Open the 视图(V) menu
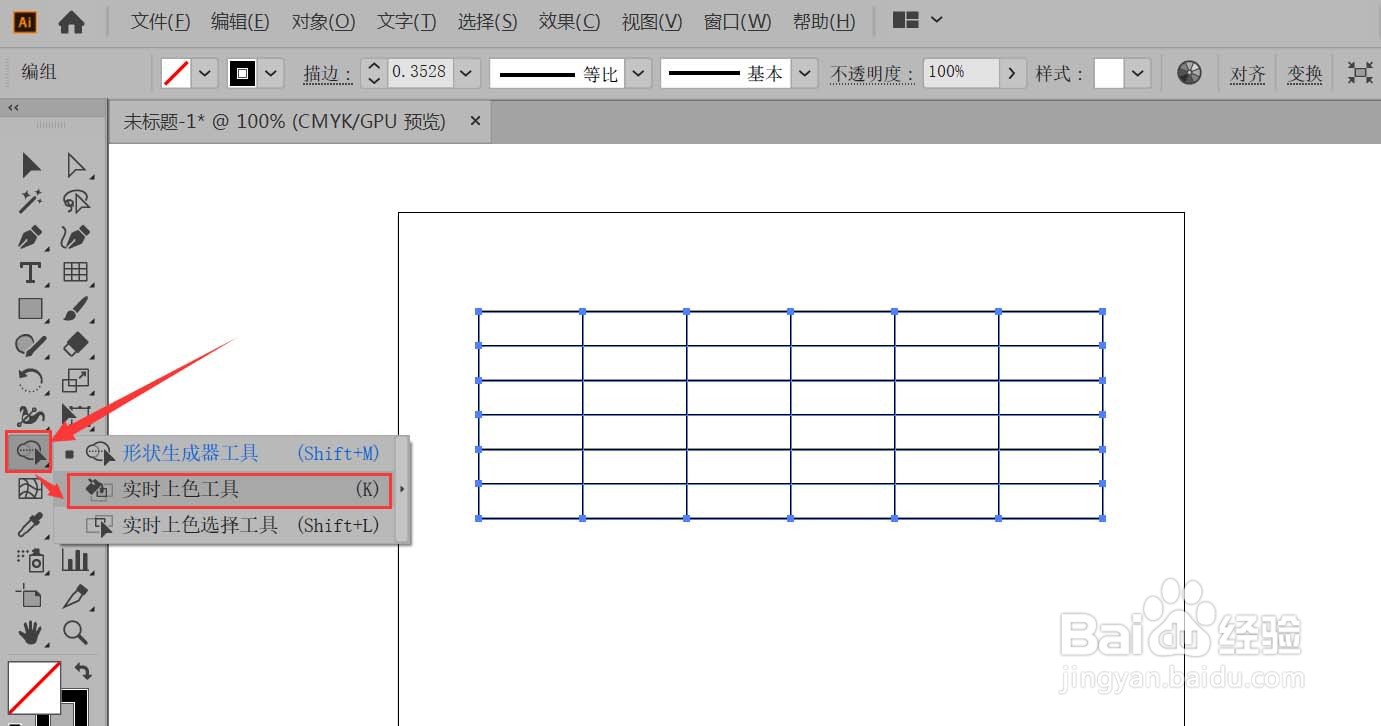 point(652,21)
